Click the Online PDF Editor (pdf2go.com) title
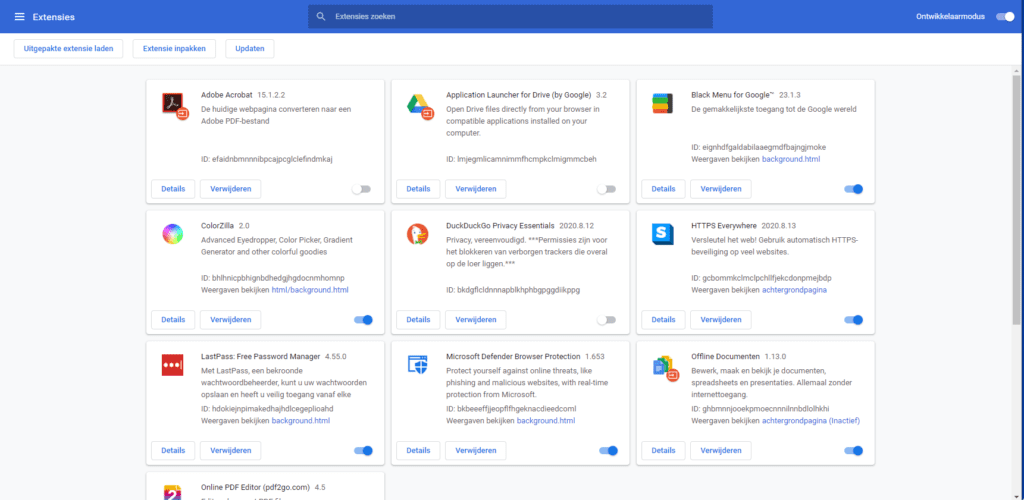This screenshot has width=1024, height=500. coord(255,488)
